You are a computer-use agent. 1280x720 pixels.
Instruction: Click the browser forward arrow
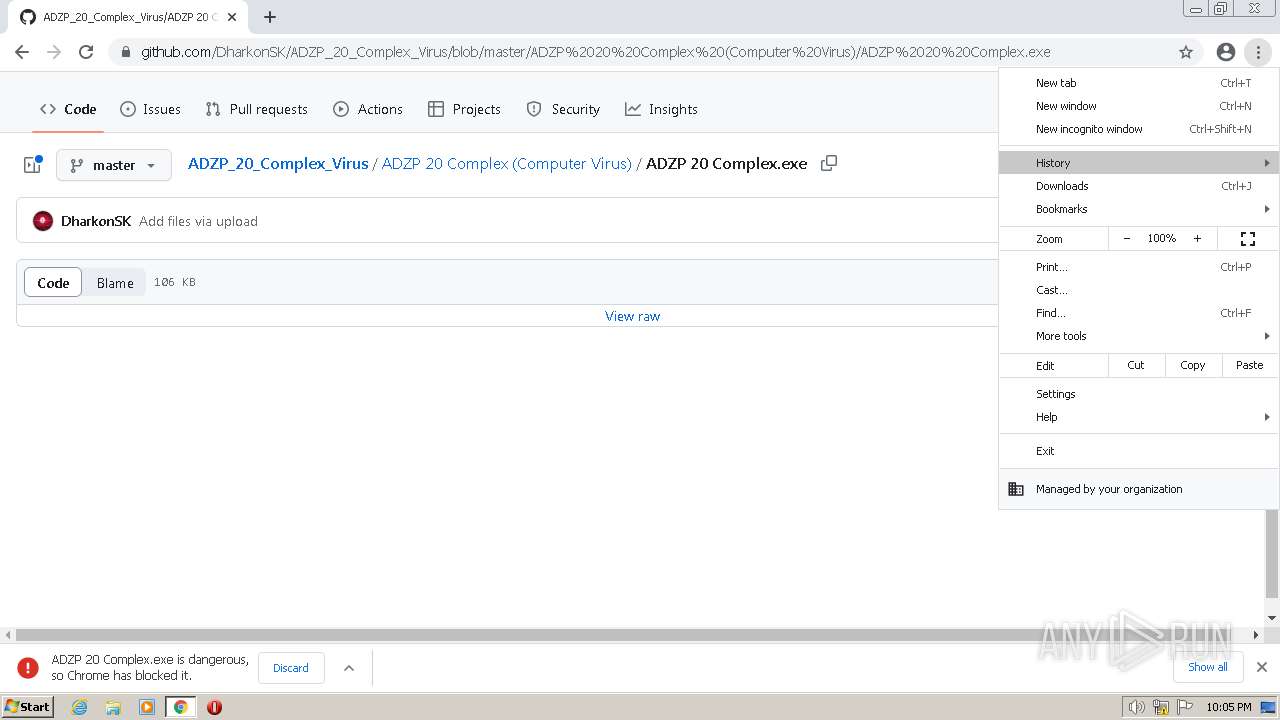54,52
